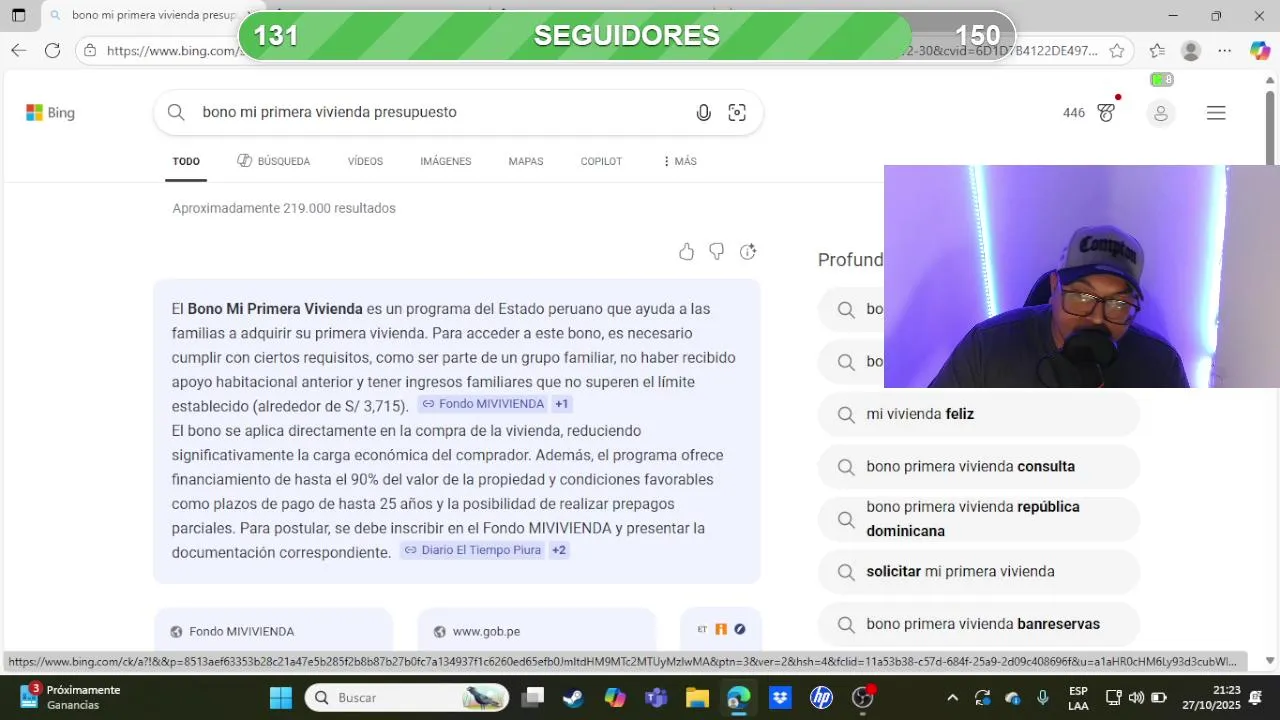The image size is (1280, 720).
Task: Open the Diario El Tiempo Piura citation
Action: point(472,550)
